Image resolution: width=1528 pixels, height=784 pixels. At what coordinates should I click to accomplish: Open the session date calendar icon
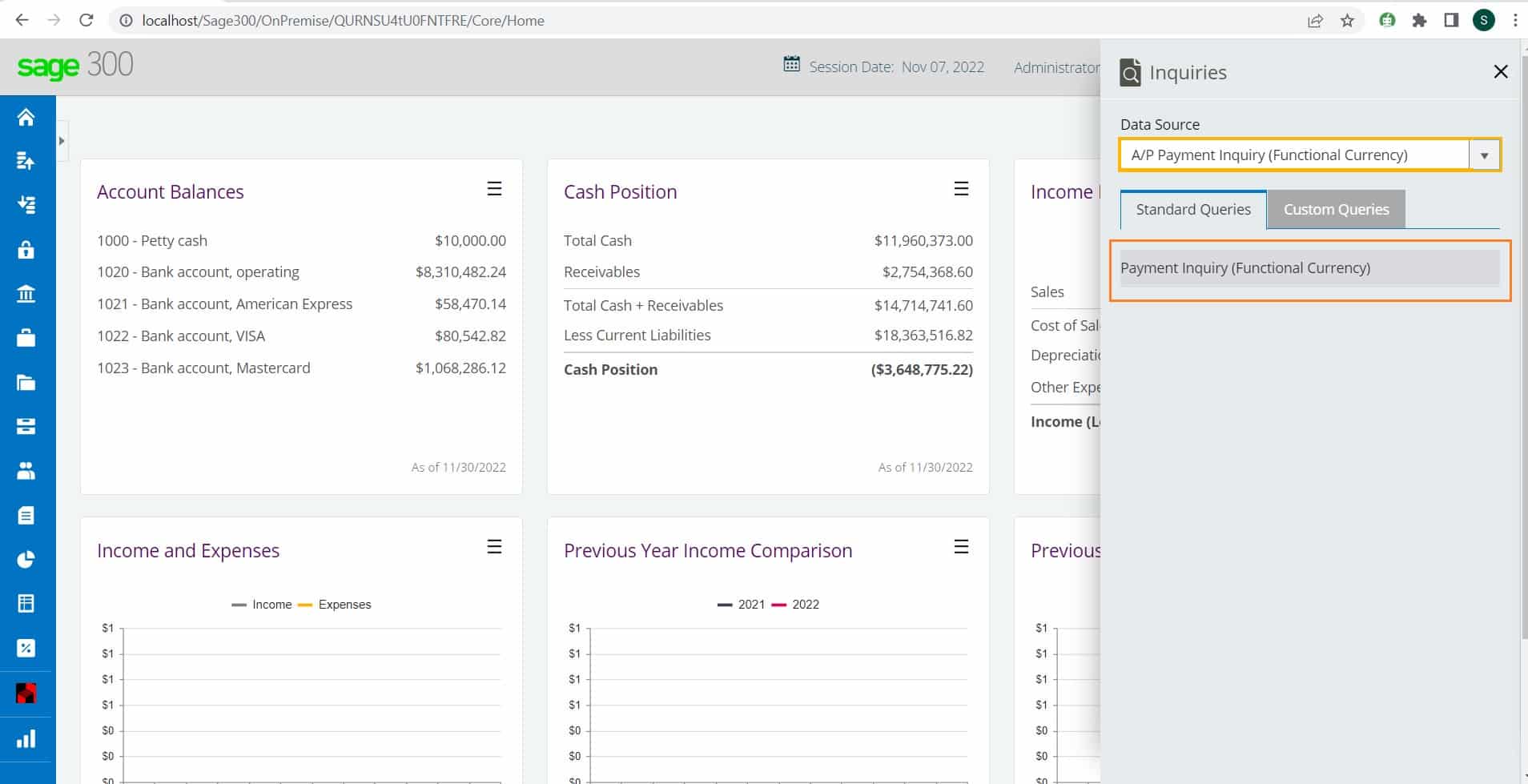pyautogui.click(x=791, y=64)
